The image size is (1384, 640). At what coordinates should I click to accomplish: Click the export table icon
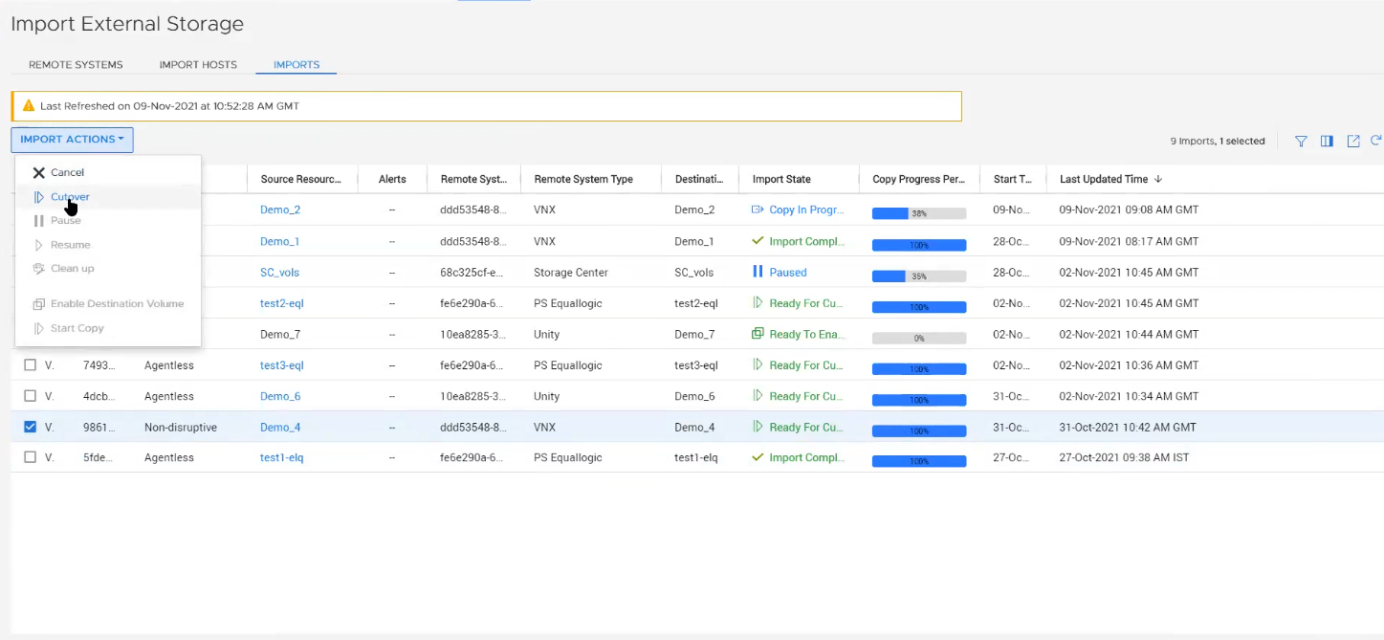(1353, 141)
